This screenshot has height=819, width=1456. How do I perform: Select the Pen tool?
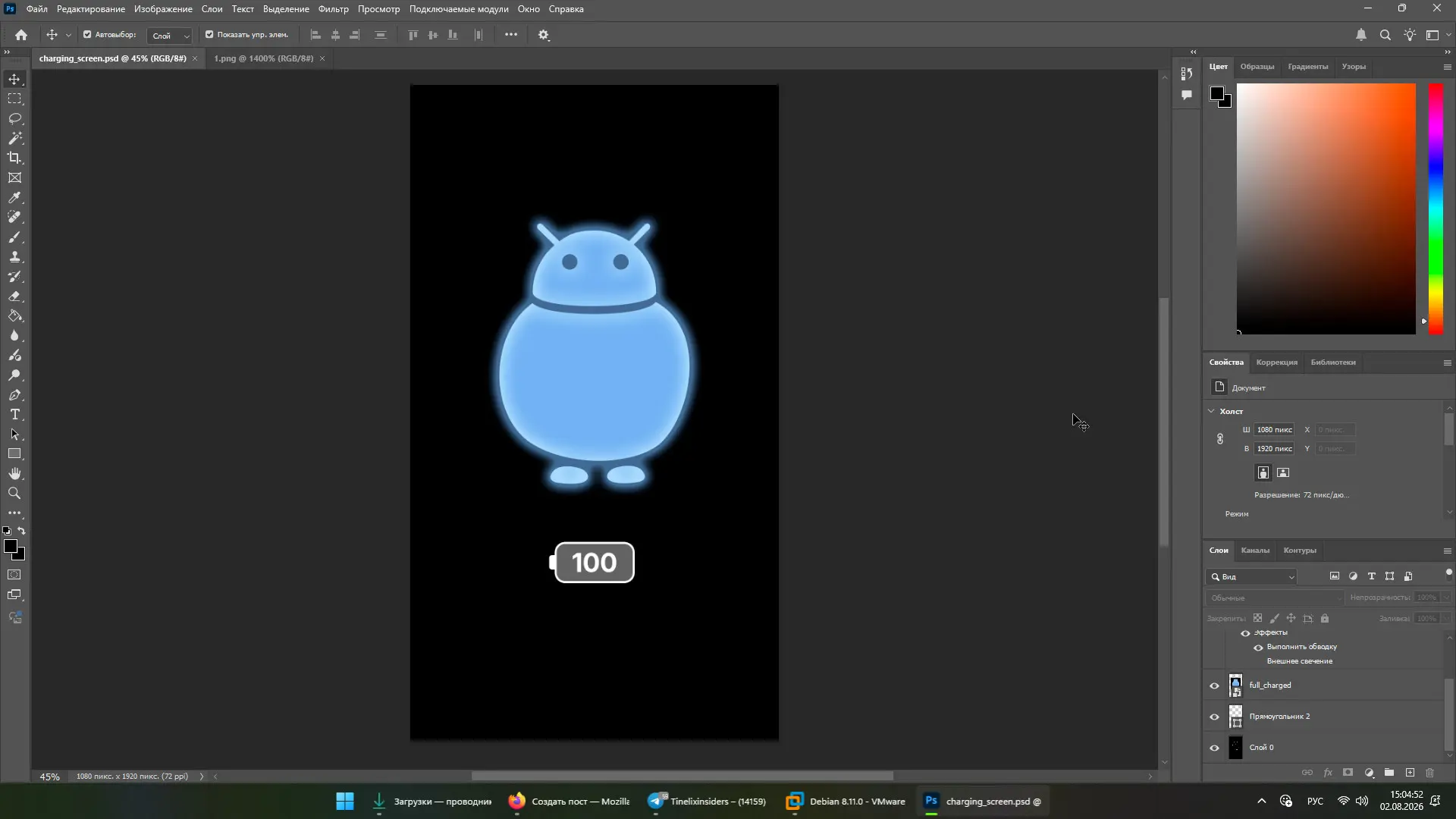pyautogui.click(x=14, y=394)
